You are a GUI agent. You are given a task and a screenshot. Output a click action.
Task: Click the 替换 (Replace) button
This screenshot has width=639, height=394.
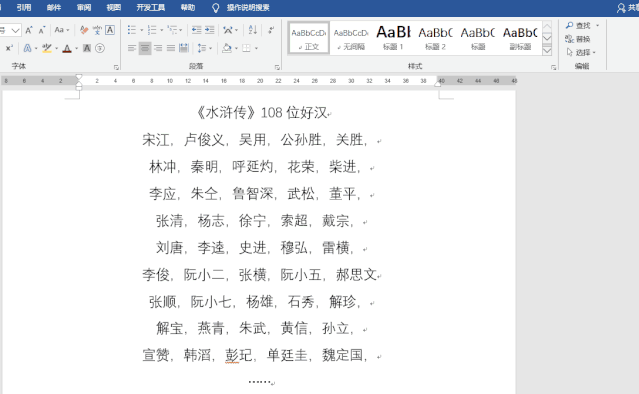578,39
